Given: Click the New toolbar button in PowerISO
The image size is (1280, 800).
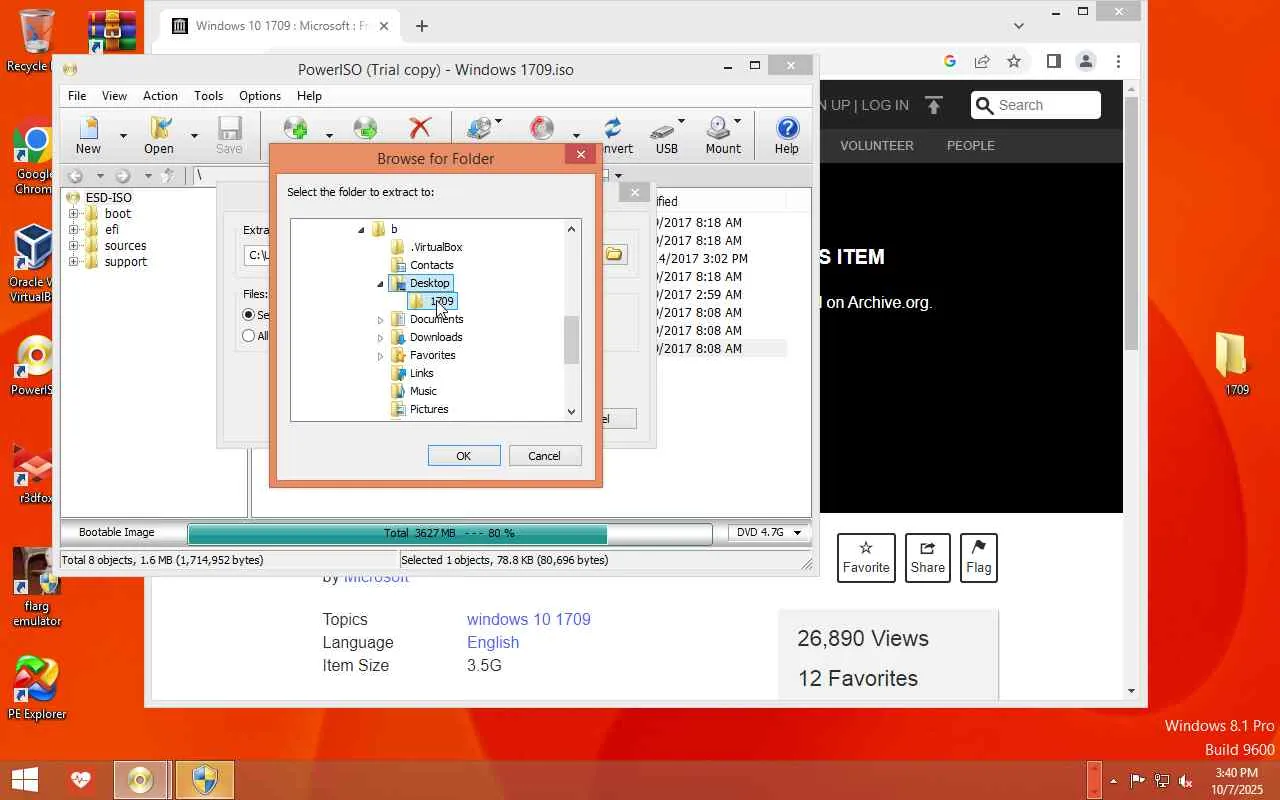Looking at the screenshot, I should 88,135.
